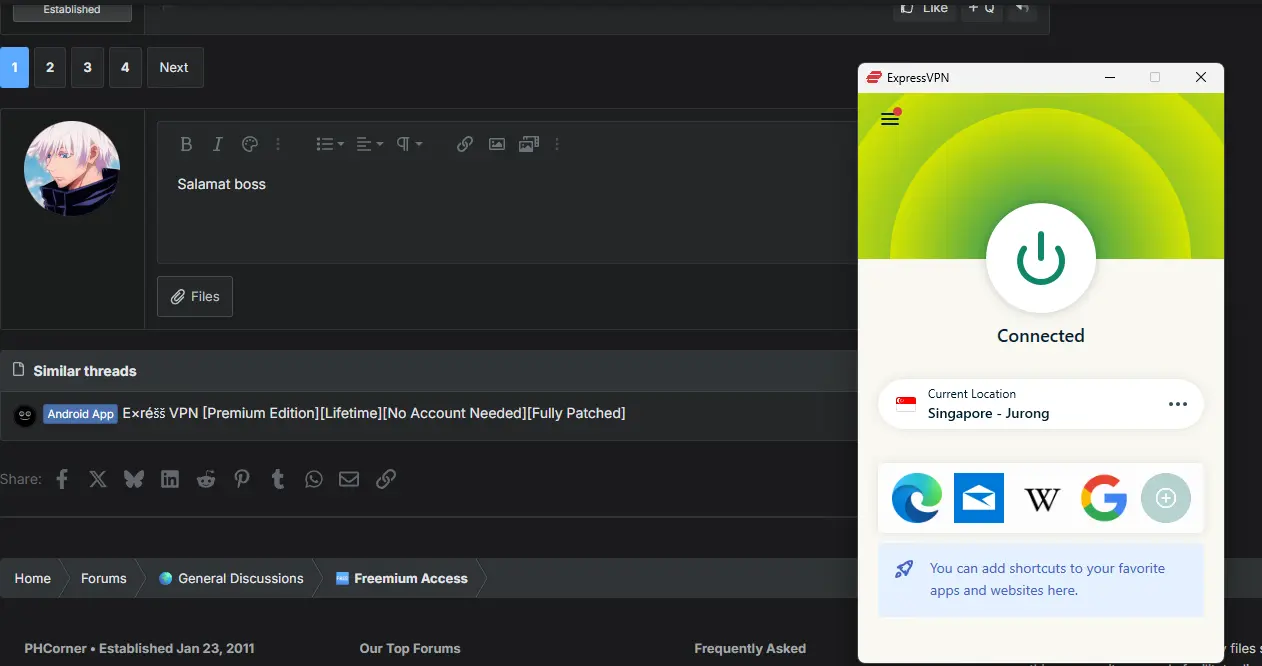Image resolution: width=1262 pixels, height=666 pixels.
Task: Click the PHCorner Established Jan 23, 2011 text
Action: coord(140,648)
